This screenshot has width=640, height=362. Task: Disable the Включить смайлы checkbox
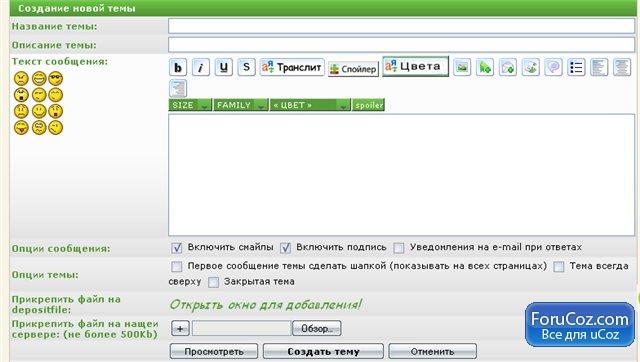(x=176, y=248)
